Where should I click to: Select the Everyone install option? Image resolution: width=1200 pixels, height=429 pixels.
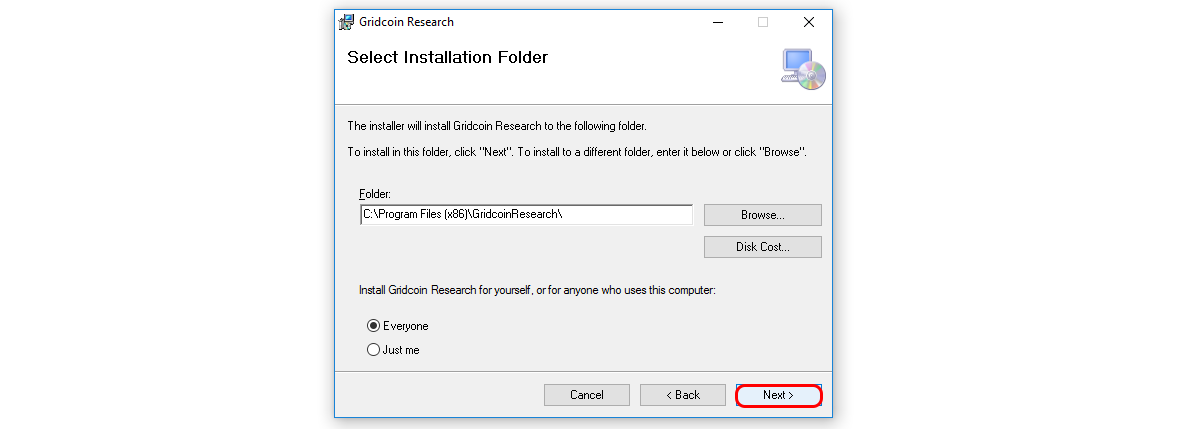pyautogui.click(x=374, y=326)
